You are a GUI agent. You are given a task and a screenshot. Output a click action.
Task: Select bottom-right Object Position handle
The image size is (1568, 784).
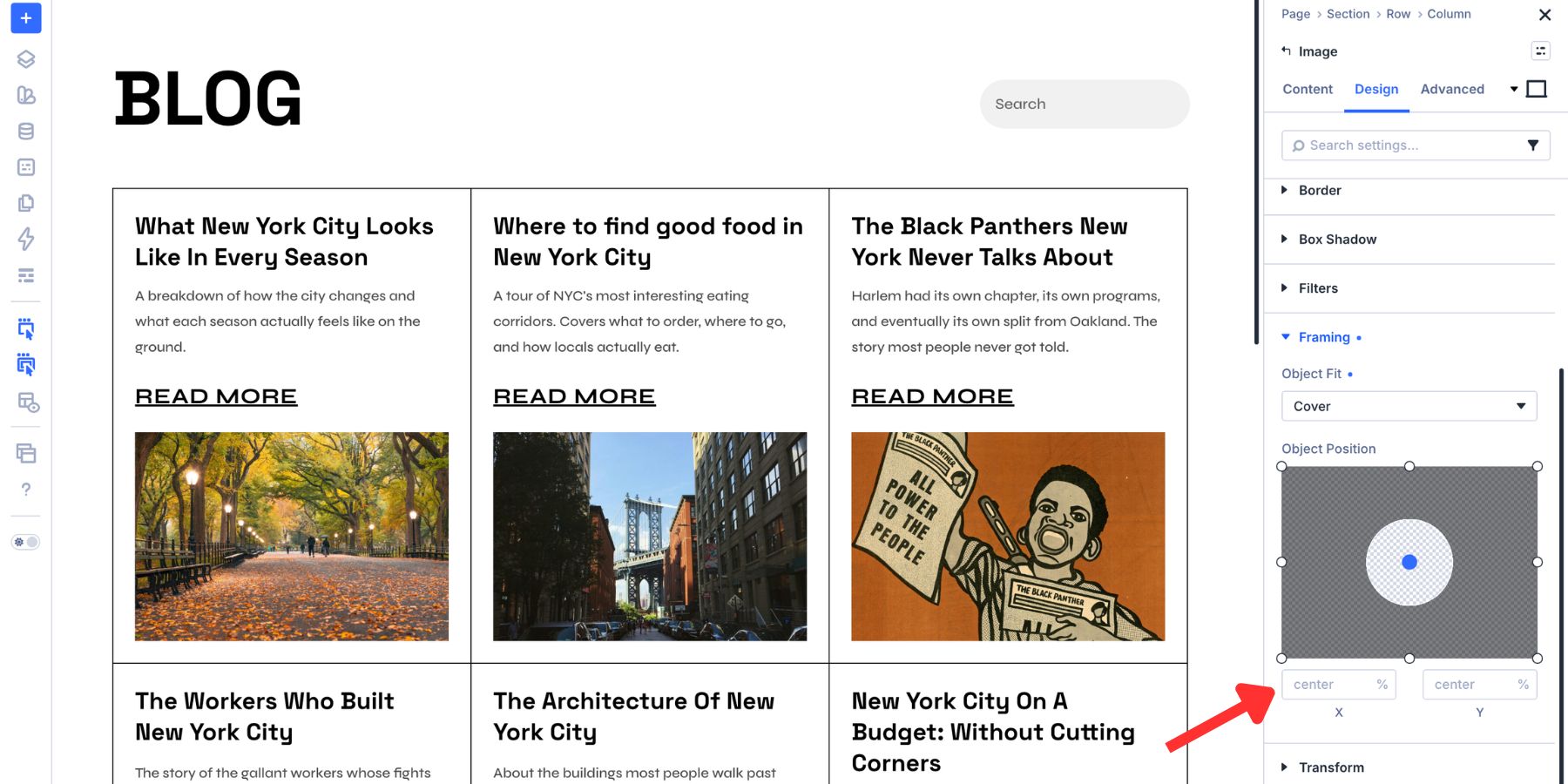tap(1538, 659)
